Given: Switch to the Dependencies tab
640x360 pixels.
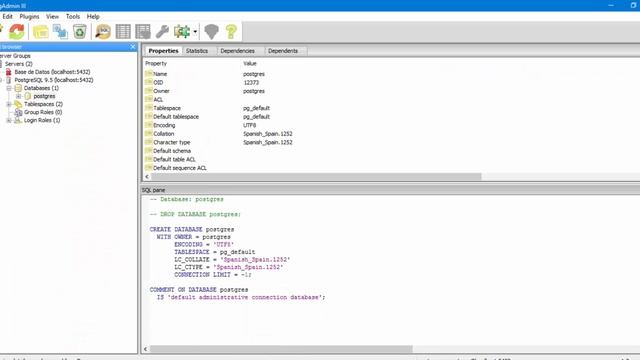Looking at the screenshot, I should (x=238, y=51).
